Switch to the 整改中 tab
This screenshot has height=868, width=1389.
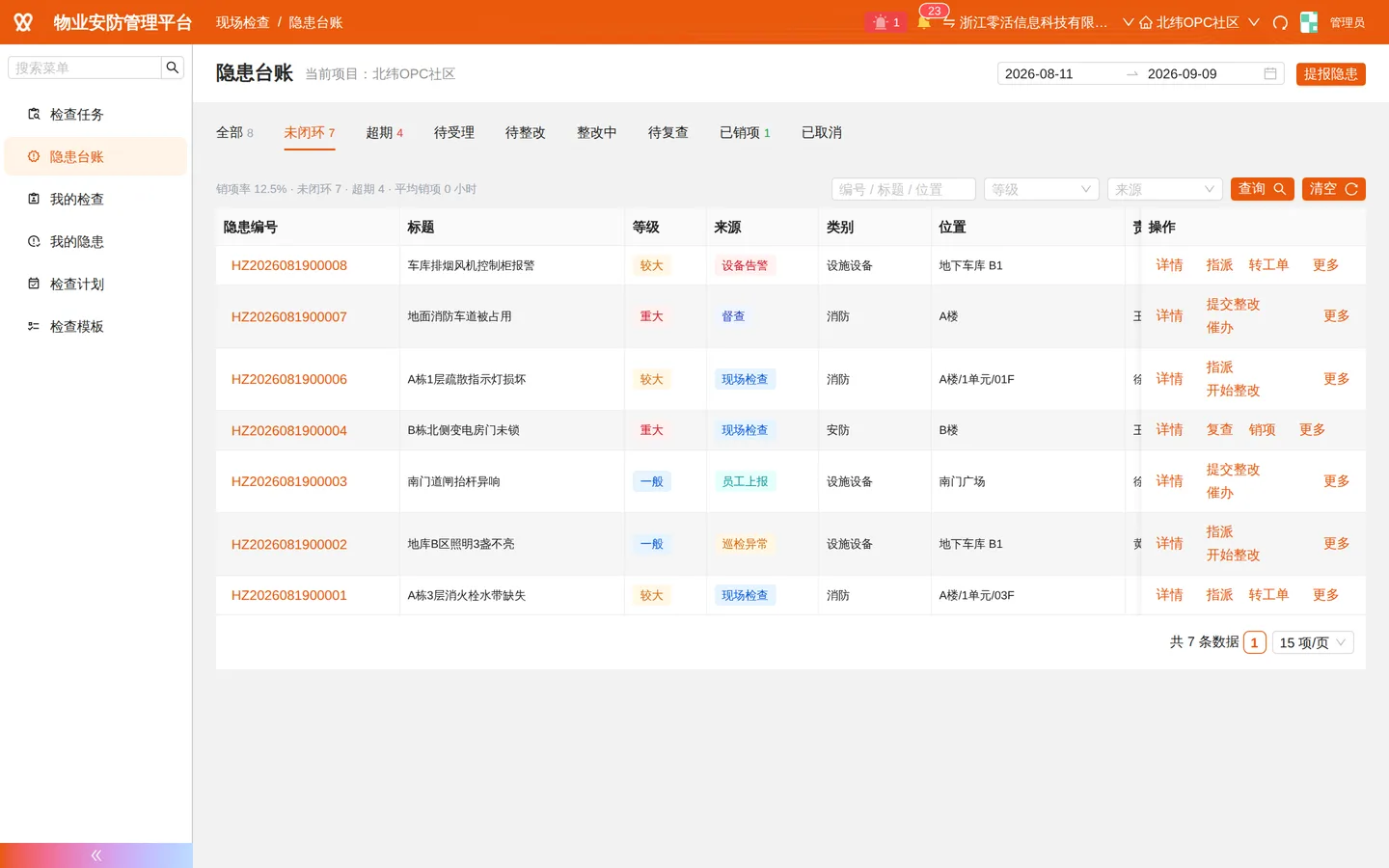click(x=597, y=132)
